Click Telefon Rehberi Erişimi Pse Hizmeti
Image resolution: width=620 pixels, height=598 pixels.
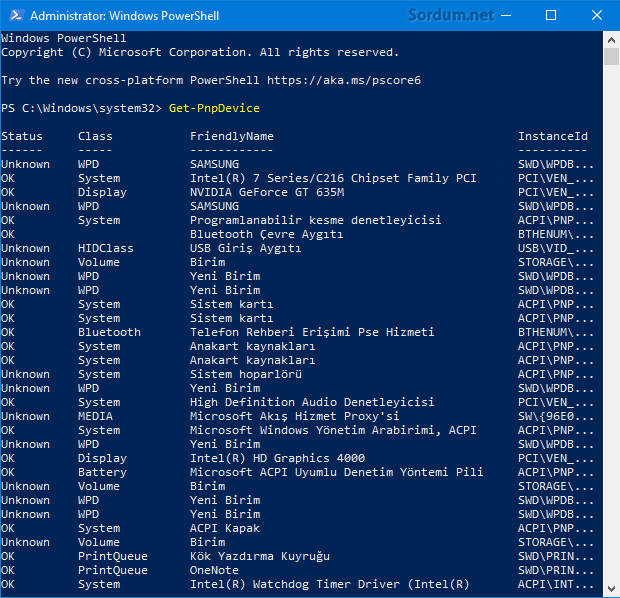pyautogui.click(x=312, y=332)
